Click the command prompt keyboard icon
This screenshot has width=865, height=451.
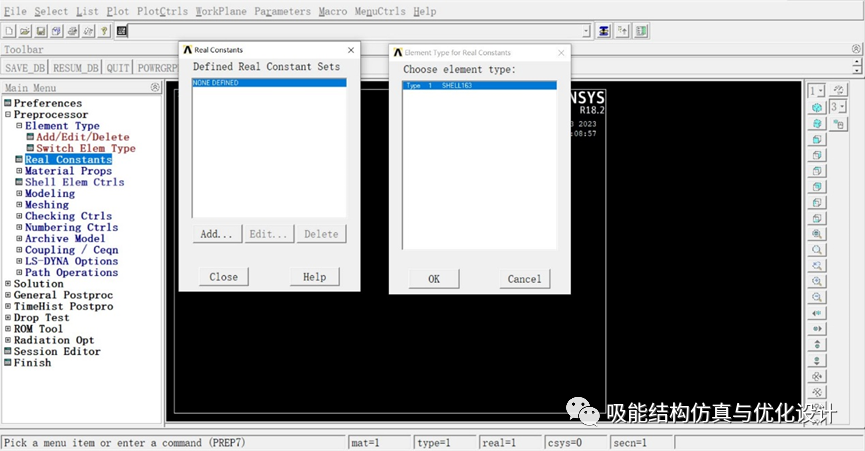122,31
